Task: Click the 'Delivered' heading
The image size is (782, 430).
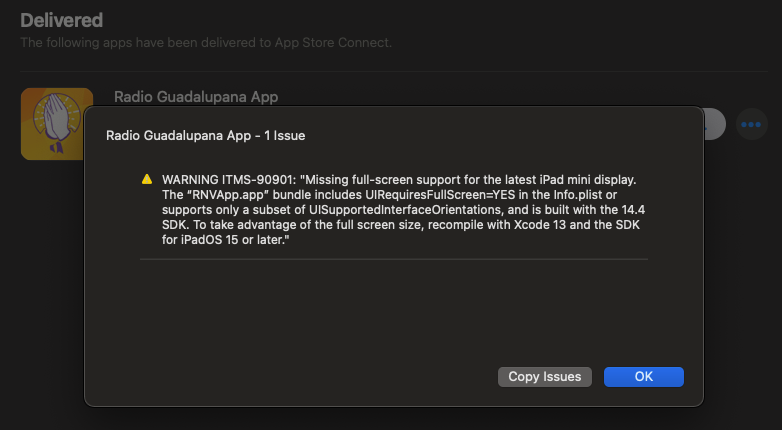Action: point(62,20)
